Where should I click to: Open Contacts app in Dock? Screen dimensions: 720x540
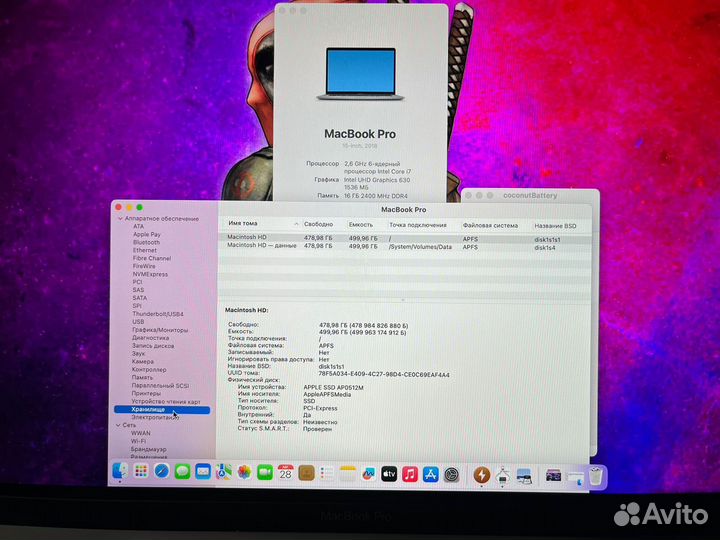tap(306, 473)
